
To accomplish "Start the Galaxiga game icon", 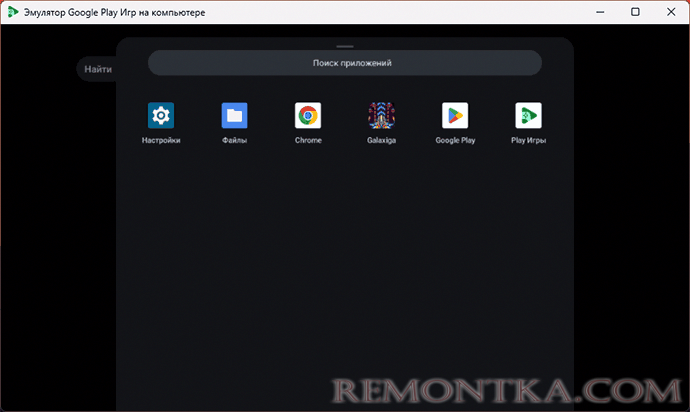I will (x=381, y=116).
